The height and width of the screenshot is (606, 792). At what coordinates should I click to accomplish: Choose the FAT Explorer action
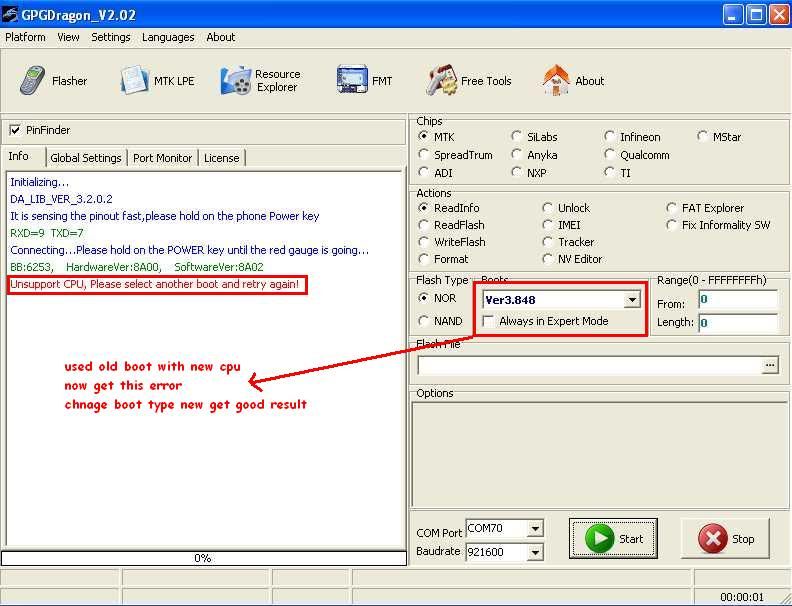tap(671, 208)
